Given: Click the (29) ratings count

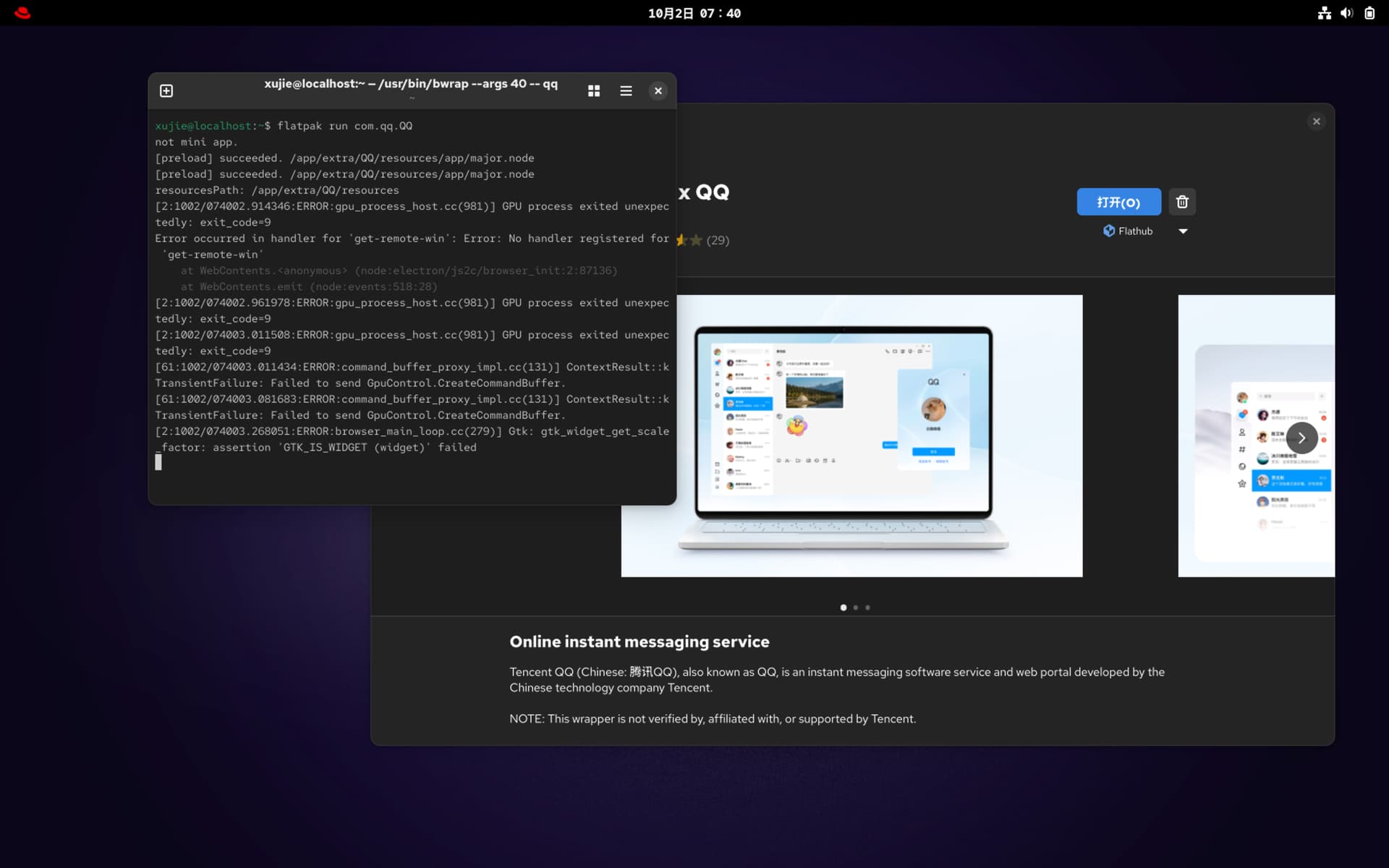Looking at the screenshot, I should click(x=718, y=240).
